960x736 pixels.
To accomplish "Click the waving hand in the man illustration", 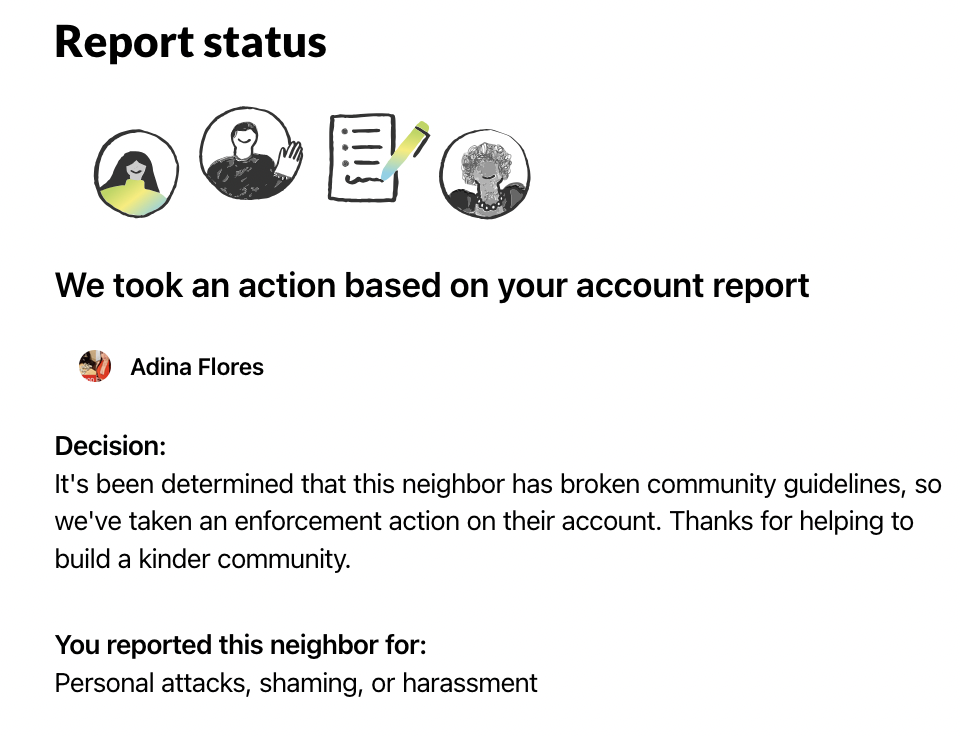I will (x=289, y=158).
